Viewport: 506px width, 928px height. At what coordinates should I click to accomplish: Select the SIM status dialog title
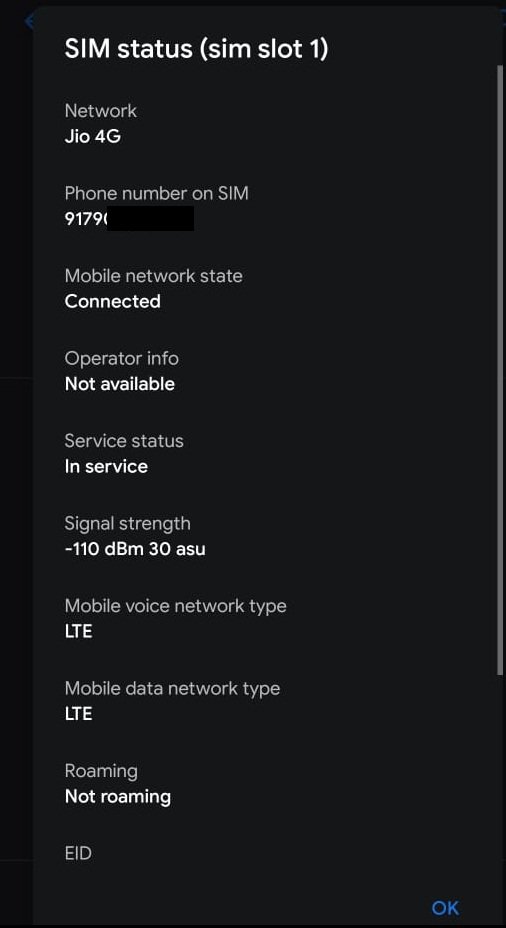pyautogui.click(x=196, y=49)
